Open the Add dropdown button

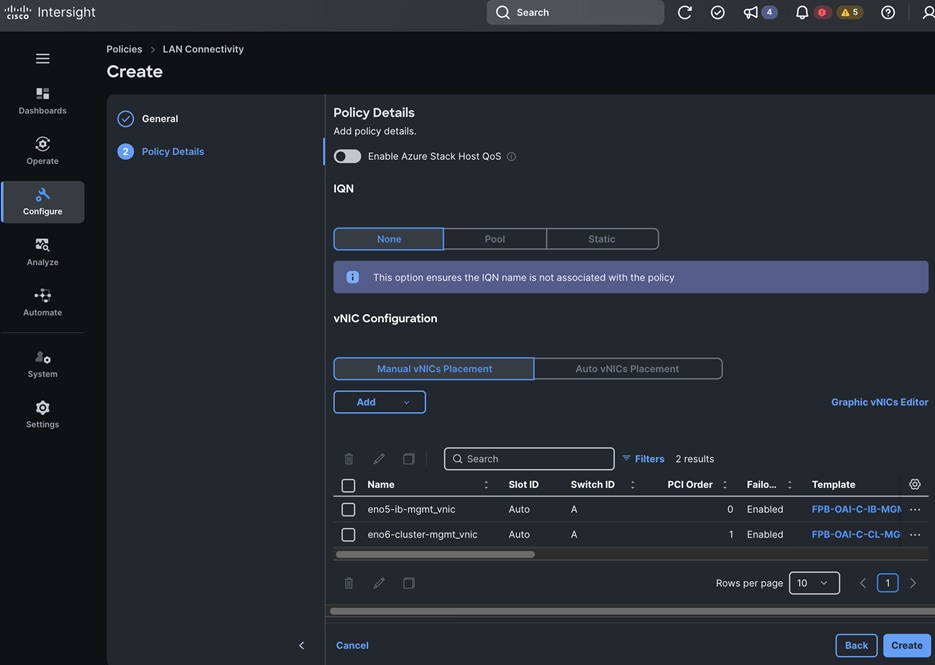(x=379, y=402)
